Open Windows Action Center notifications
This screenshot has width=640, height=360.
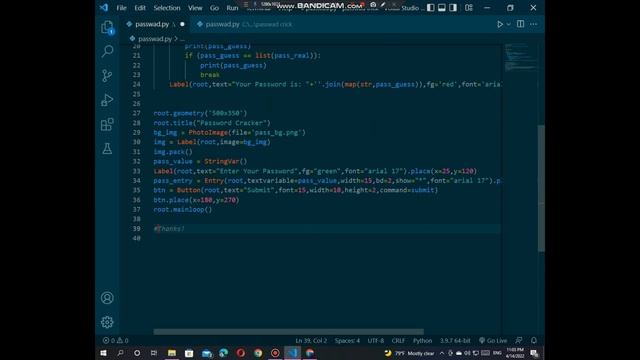(x=534, y=353)
